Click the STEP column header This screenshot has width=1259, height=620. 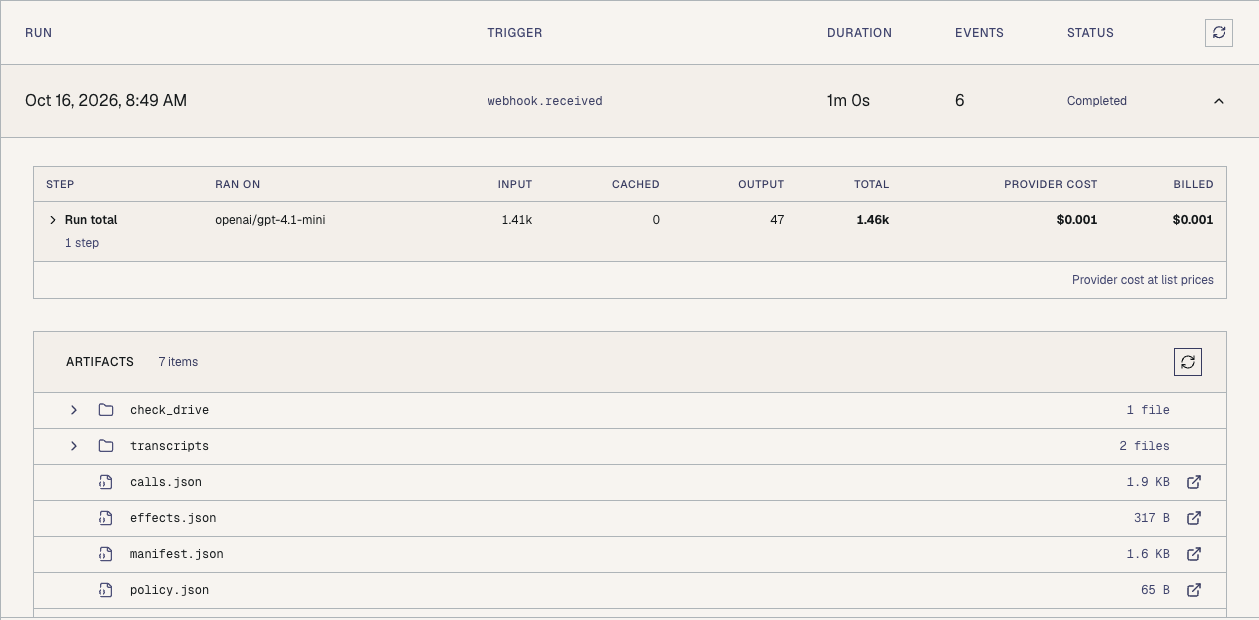(60, 184)
